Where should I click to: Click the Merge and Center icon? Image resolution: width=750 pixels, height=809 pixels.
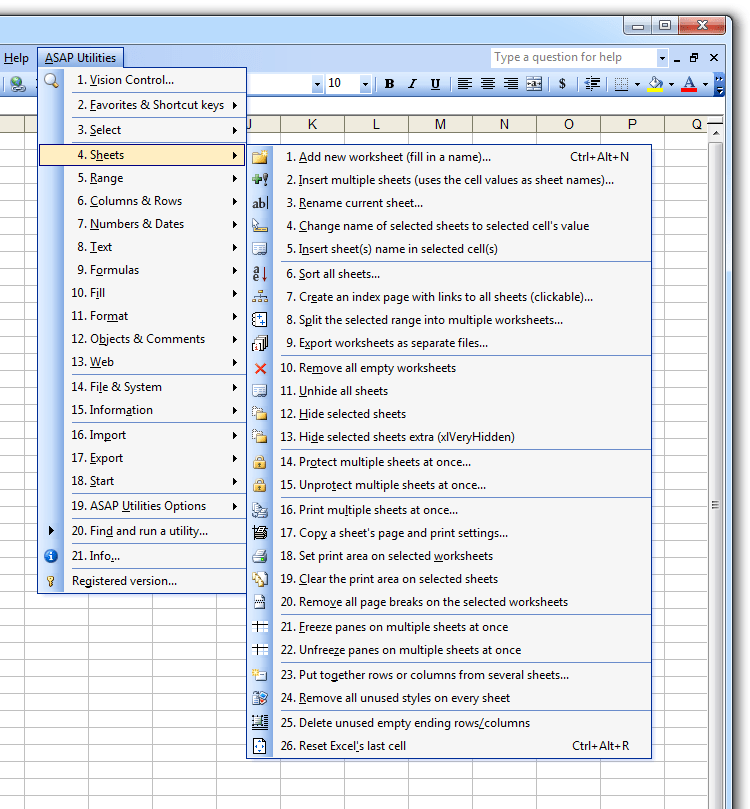[x=534, y=84]
